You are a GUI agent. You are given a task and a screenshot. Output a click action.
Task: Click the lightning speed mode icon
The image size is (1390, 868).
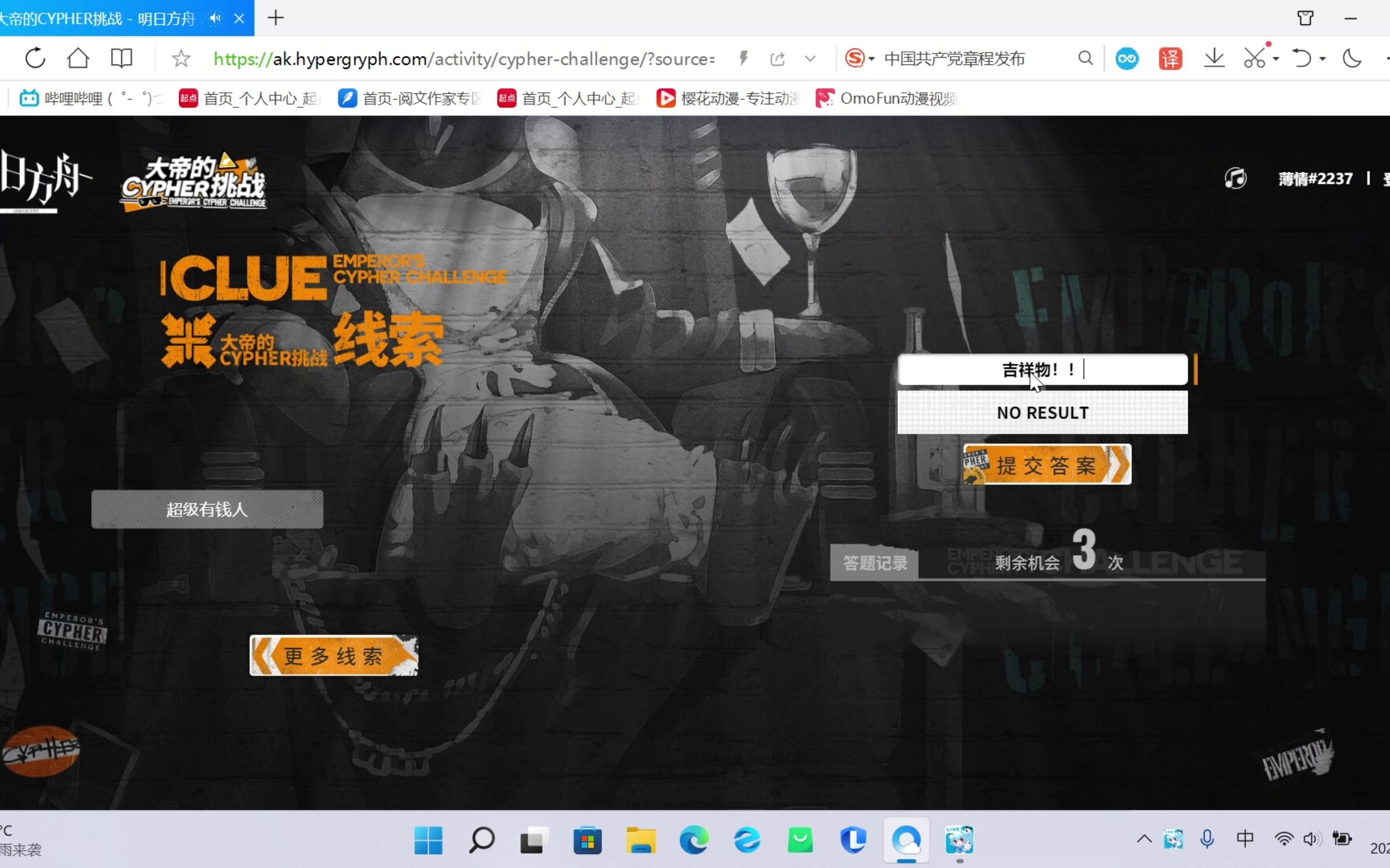[744, 58]
